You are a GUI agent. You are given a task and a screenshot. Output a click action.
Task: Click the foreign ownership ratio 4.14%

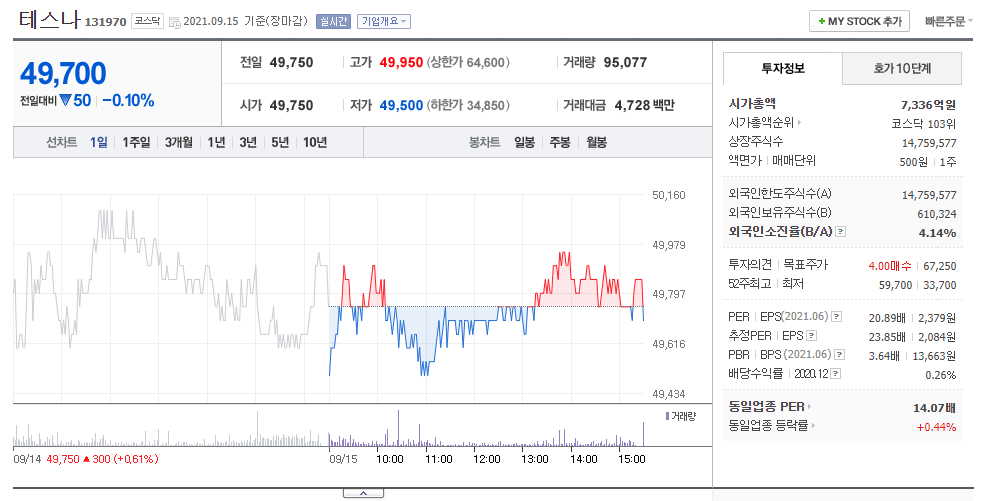point(937,233)
